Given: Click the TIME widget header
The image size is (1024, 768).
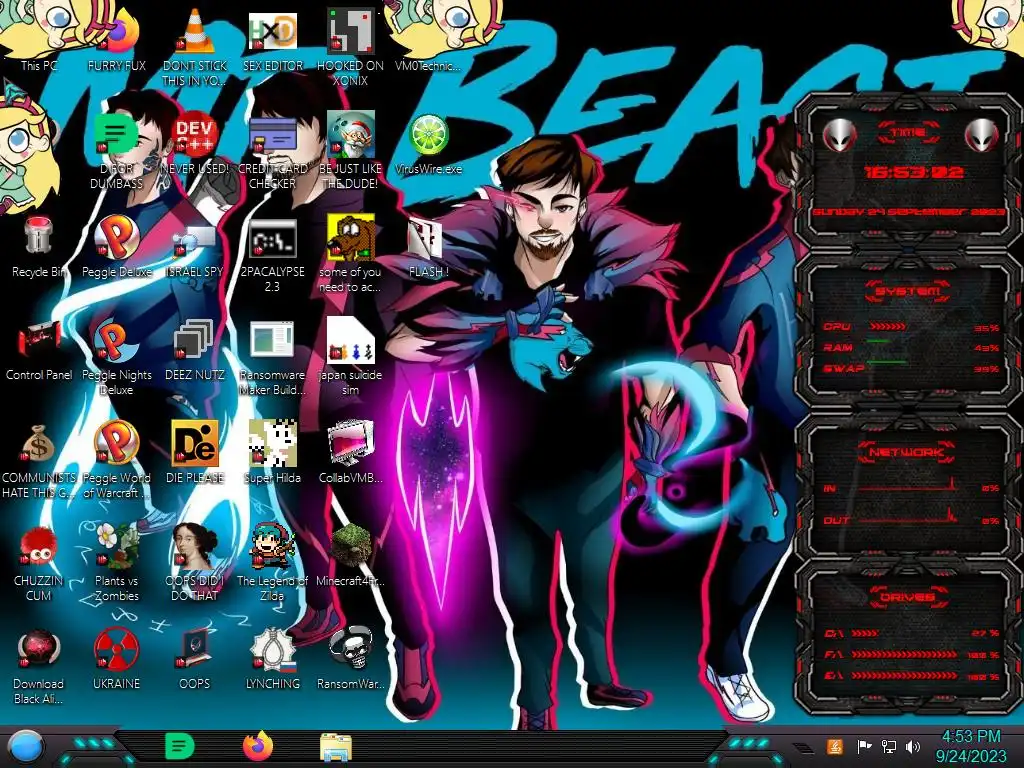Looking at the screenshot, I should click(908, 133).
